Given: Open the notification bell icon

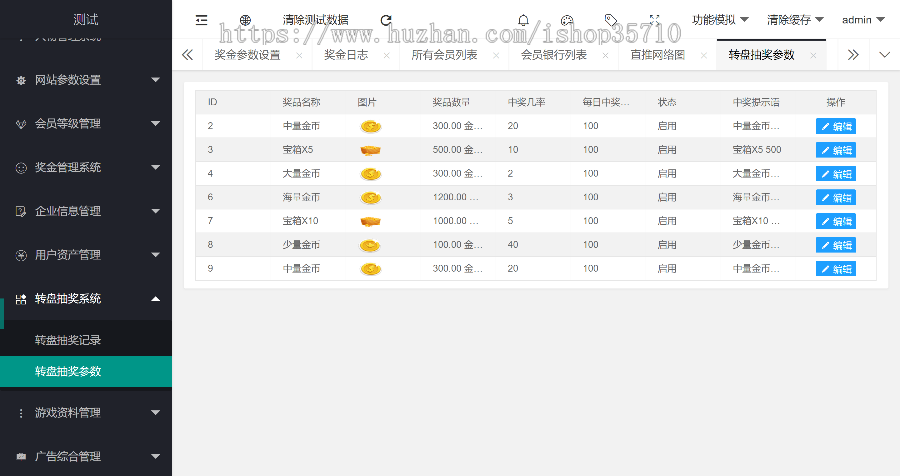Looking at the screenshot, I should (x=523, y=20).
